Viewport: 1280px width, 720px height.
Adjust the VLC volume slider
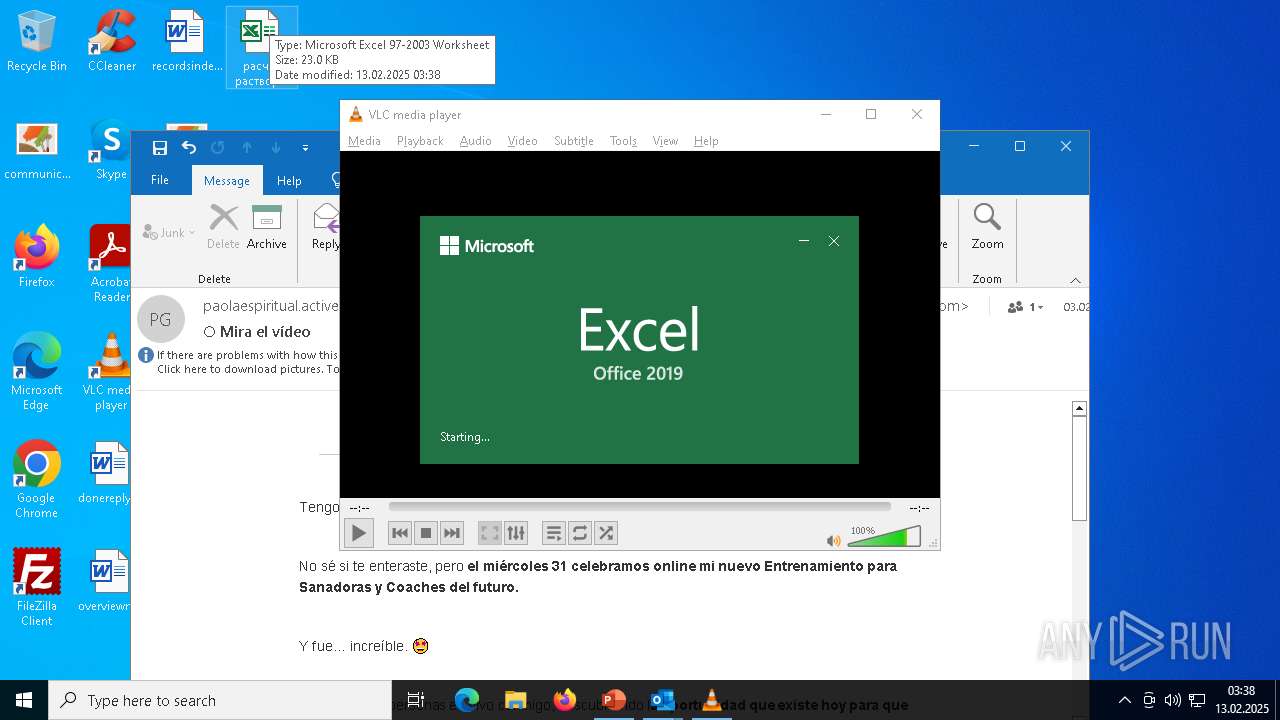[884, 538]
